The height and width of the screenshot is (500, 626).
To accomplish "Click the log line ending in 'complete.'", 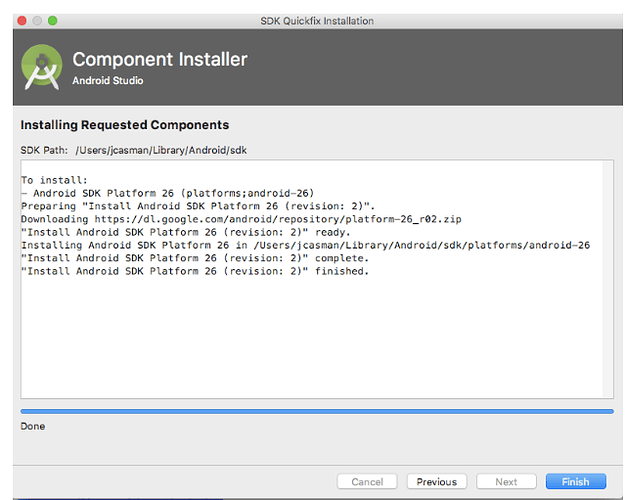I will pyautogui.click(x=195, y=258).
